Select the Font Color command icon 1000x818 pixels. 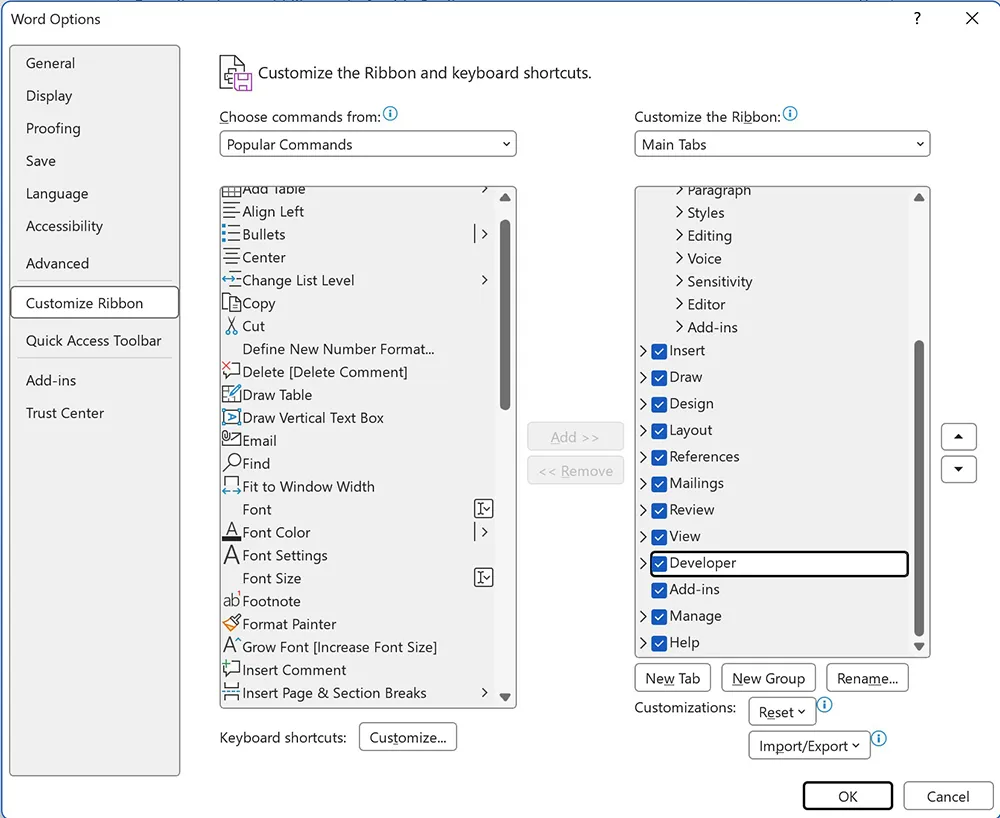click(x=231, y=532)
